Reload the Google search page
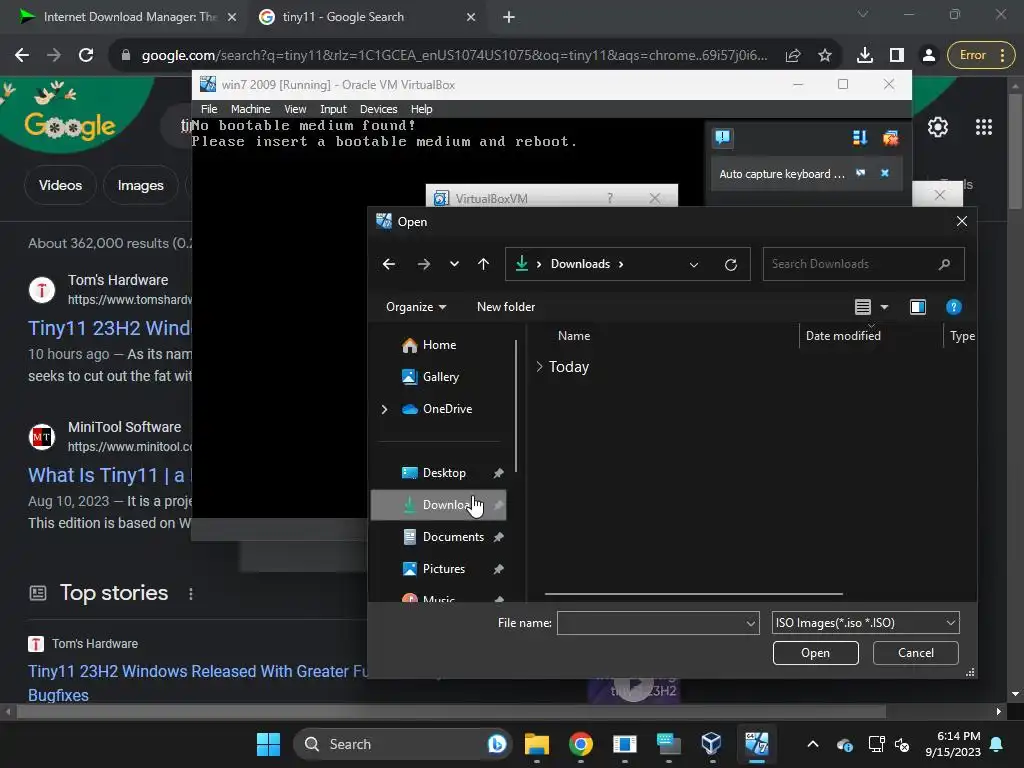Viewport: 1024px width, 768px height. [x=86, y=56]
